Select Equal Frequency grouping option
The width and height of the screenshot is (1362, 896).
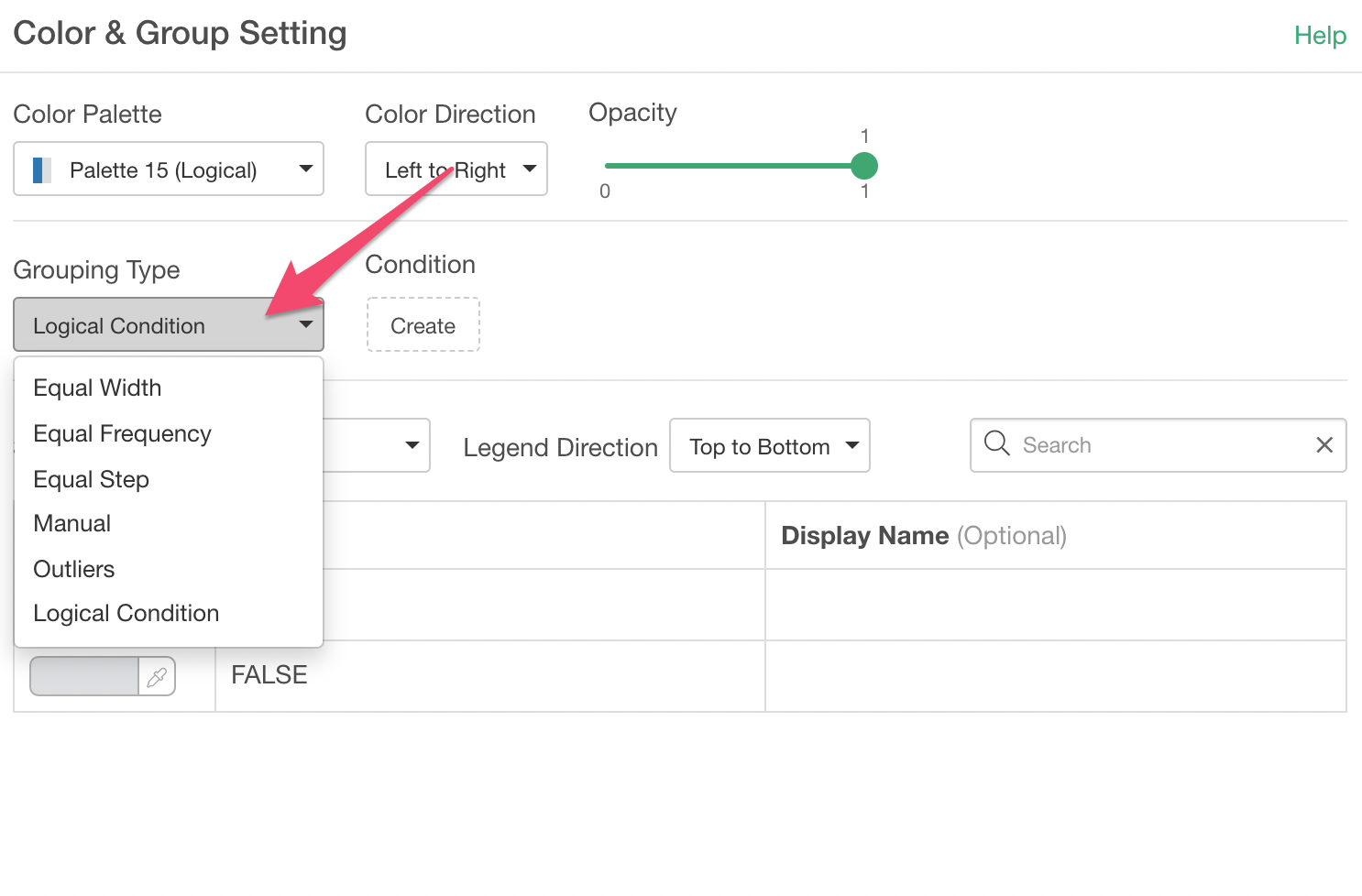(x=122, y=434)
